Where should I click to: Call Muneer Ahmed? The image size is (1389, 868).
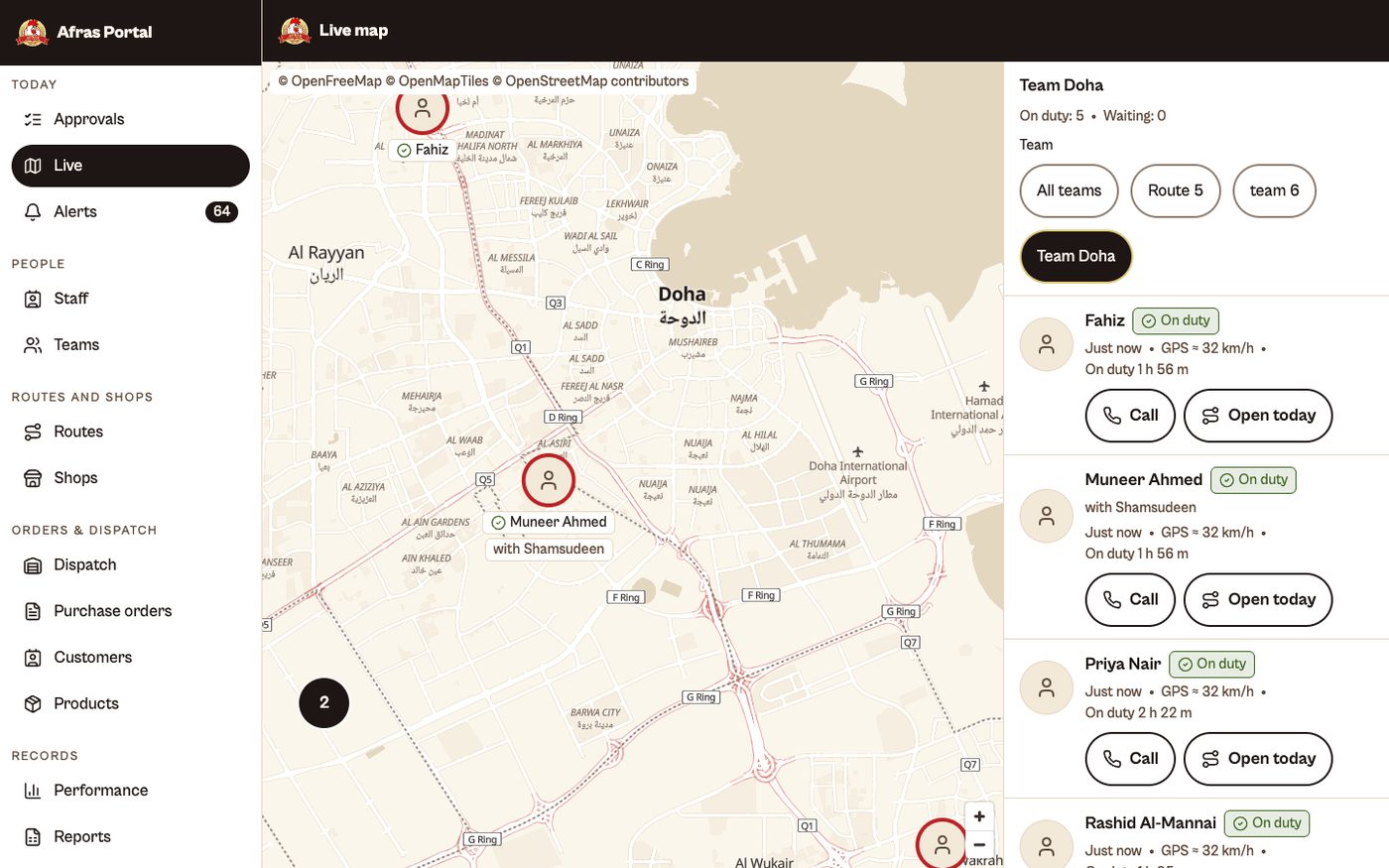(x=1130, y=599)
